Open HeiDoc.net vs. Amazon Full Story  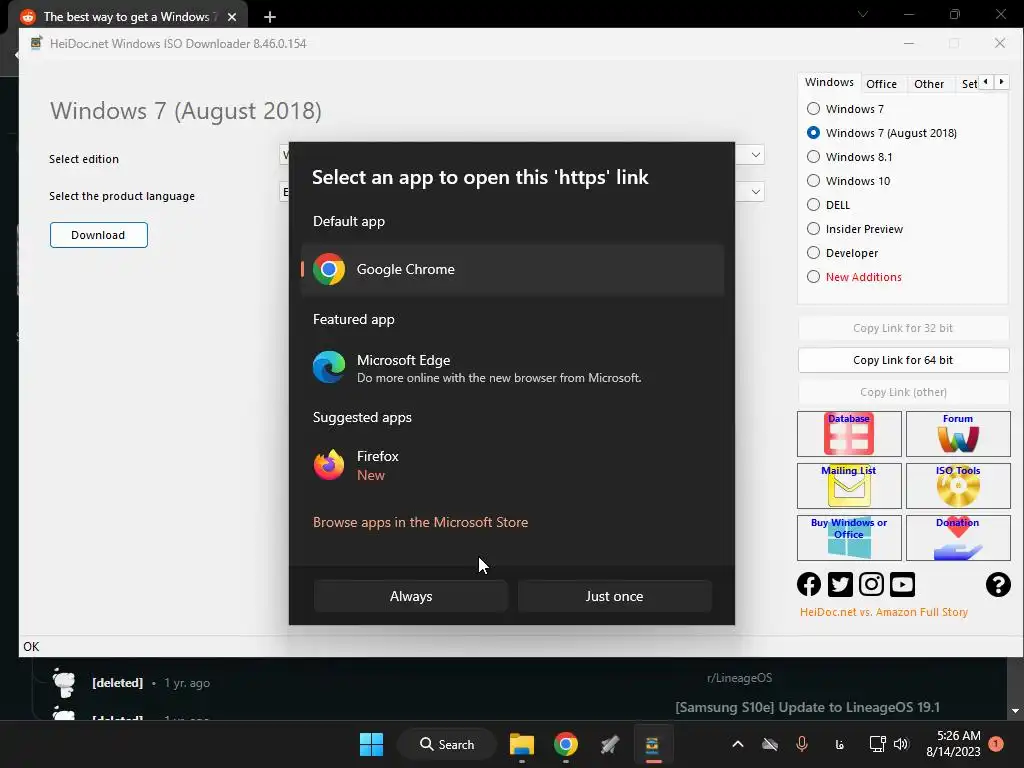point(884,612)
